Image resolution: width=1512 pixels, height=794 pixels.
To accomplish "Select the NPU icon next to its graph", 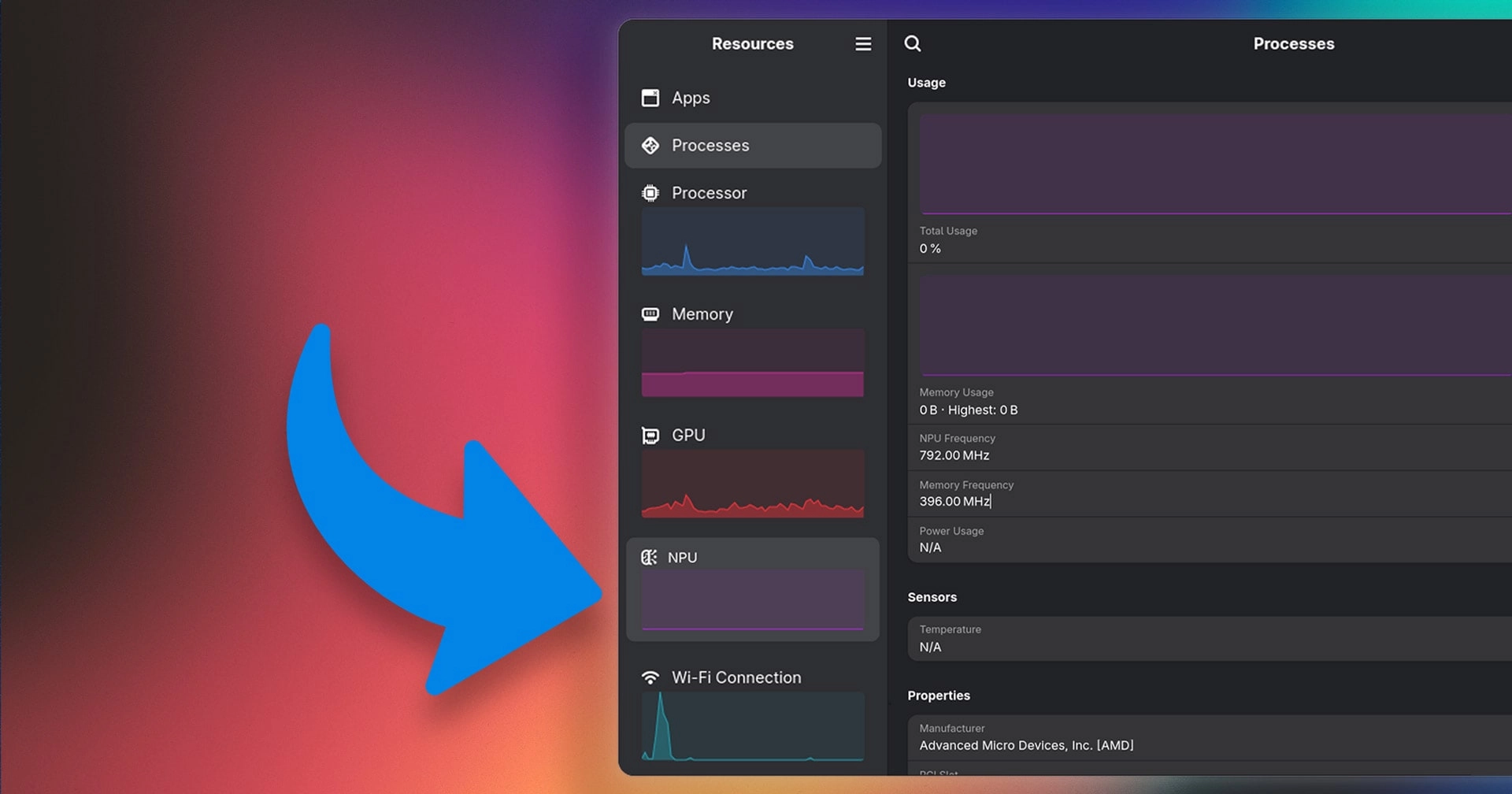I will (x=649, y=557).
